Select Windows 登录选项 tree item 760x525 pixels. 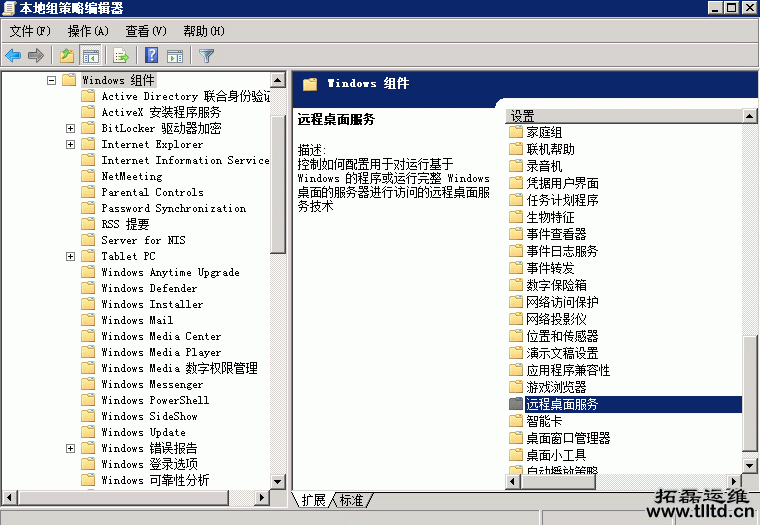click(x=149, y=464)
